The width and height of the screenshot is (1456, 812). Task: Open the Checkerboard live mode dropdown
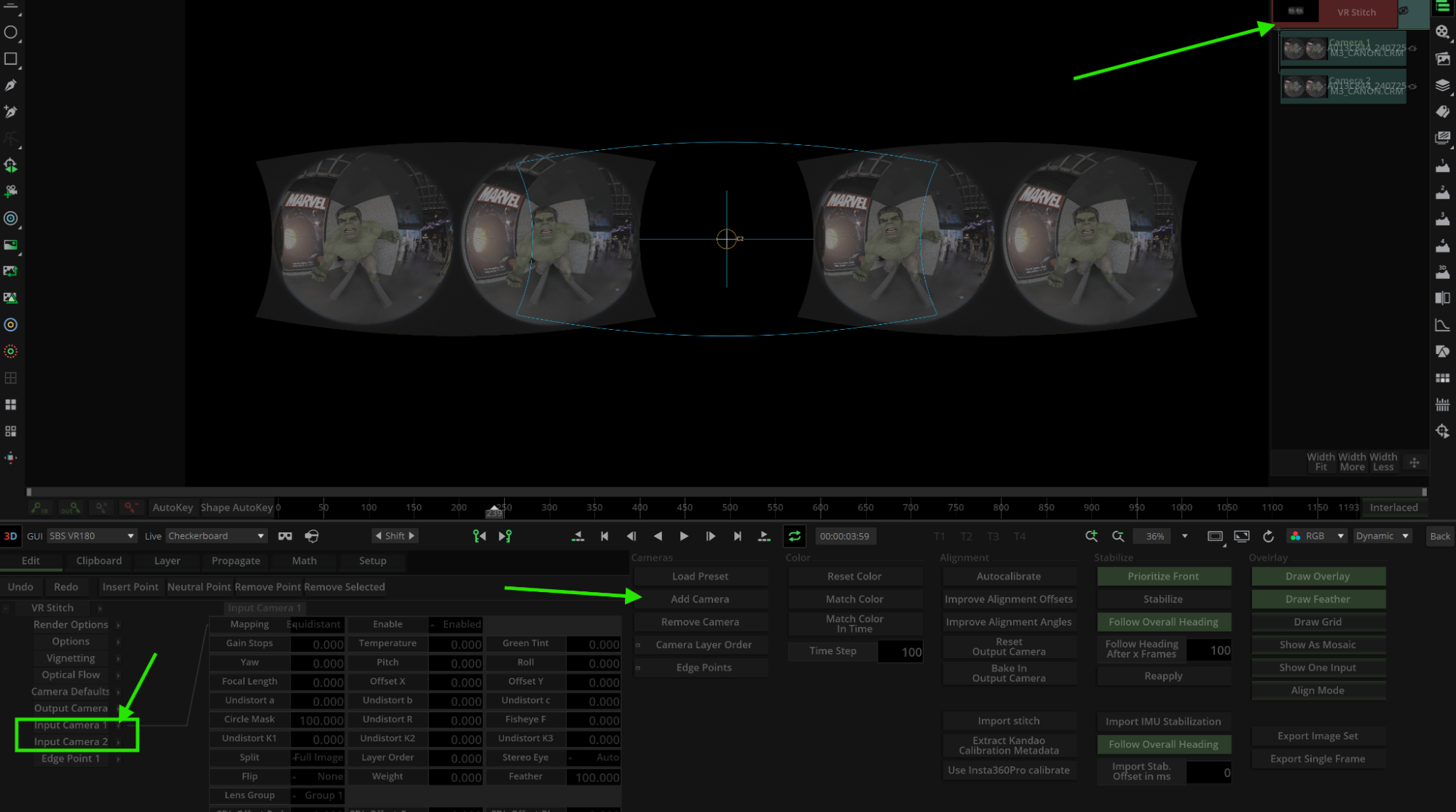(216, 536)
